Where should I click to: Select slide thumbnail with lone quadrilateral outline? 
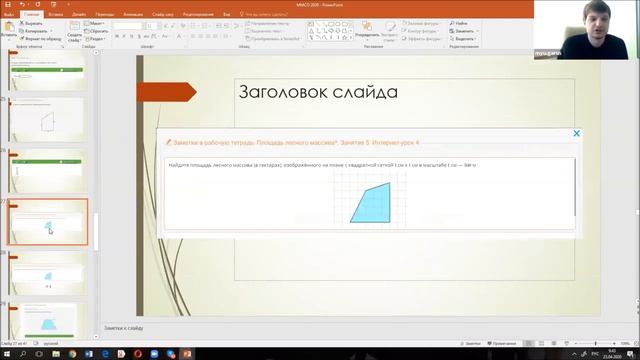pyautogui.click(x=48, y=120)
